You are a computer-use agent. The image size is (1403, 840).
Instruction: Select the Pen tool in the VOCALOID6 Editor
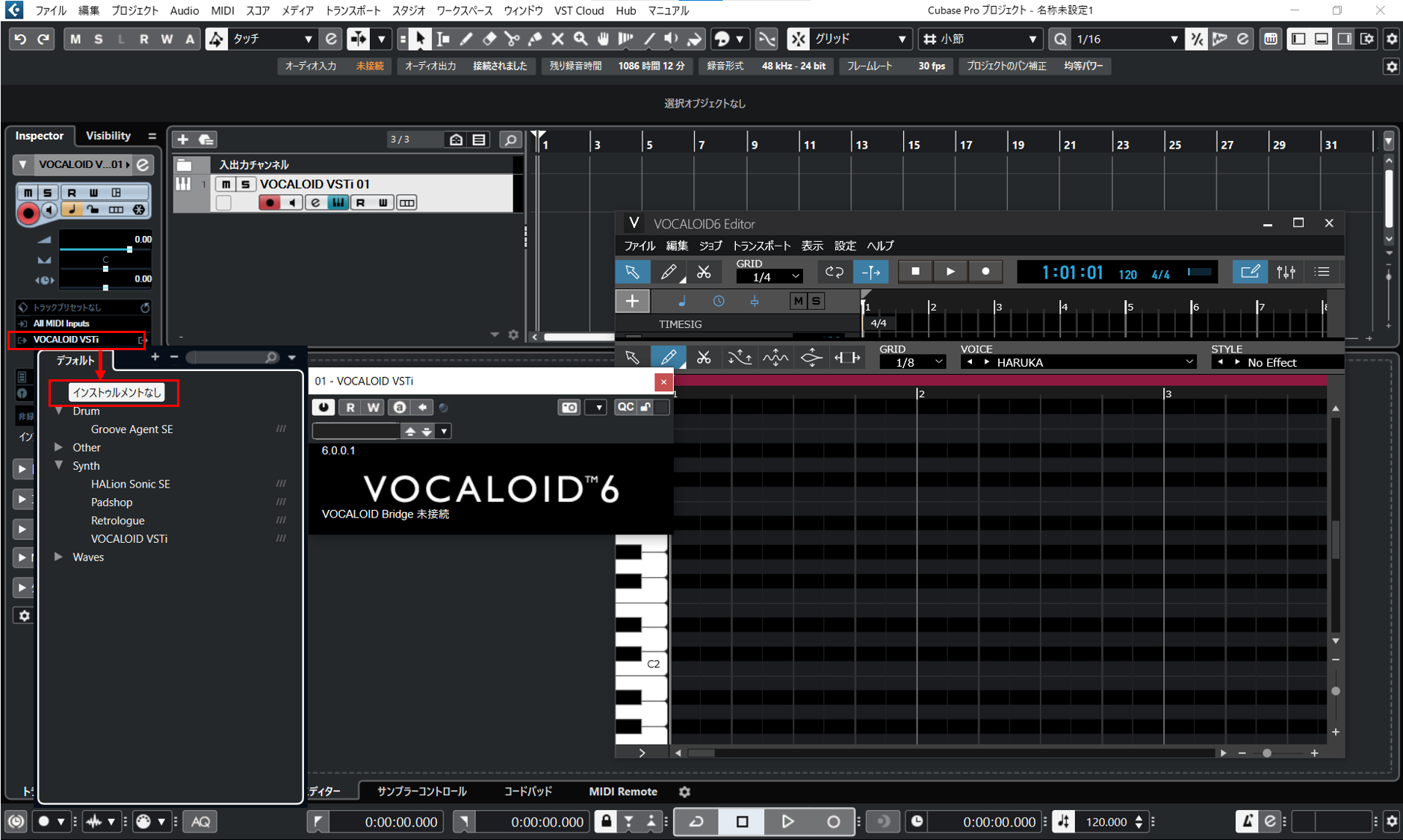pyautogui.click(x=669, y=357)
